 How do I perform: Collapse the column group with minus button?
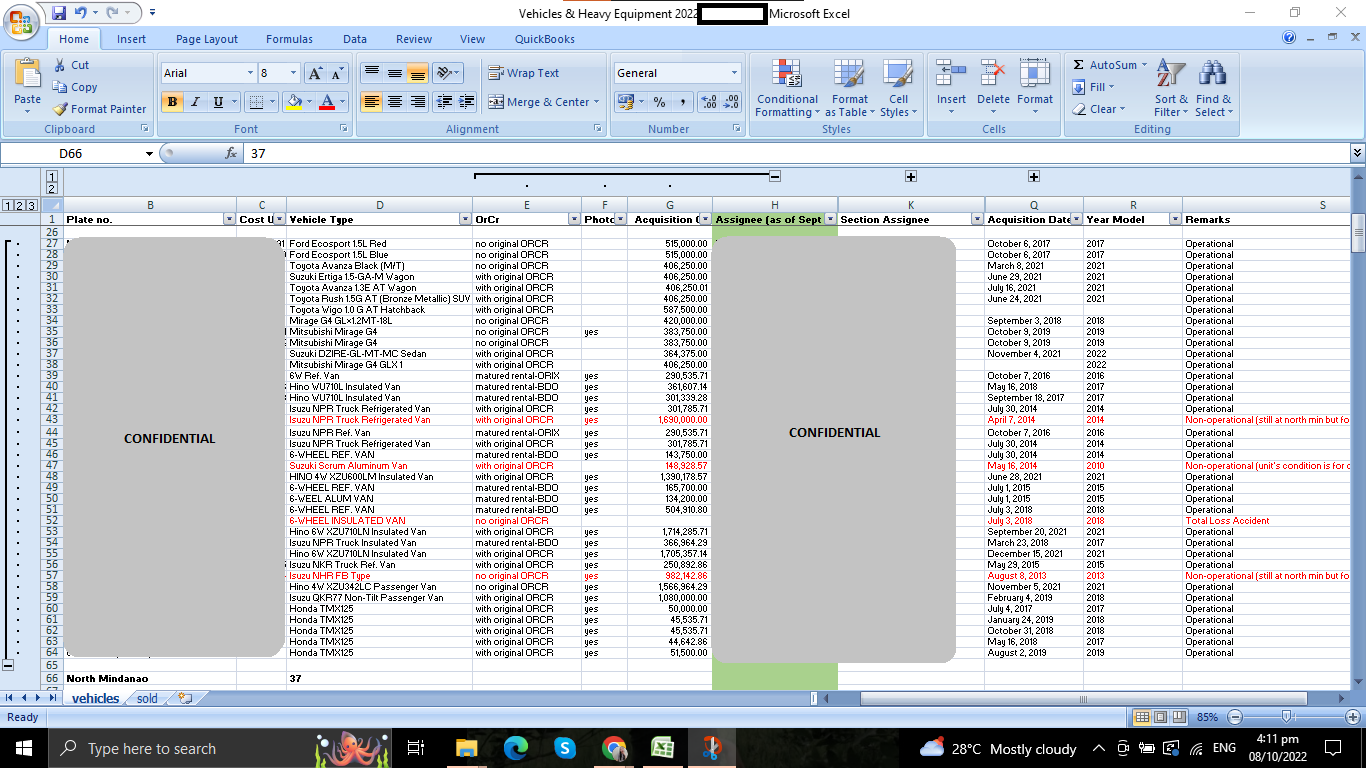click(775, 177)
